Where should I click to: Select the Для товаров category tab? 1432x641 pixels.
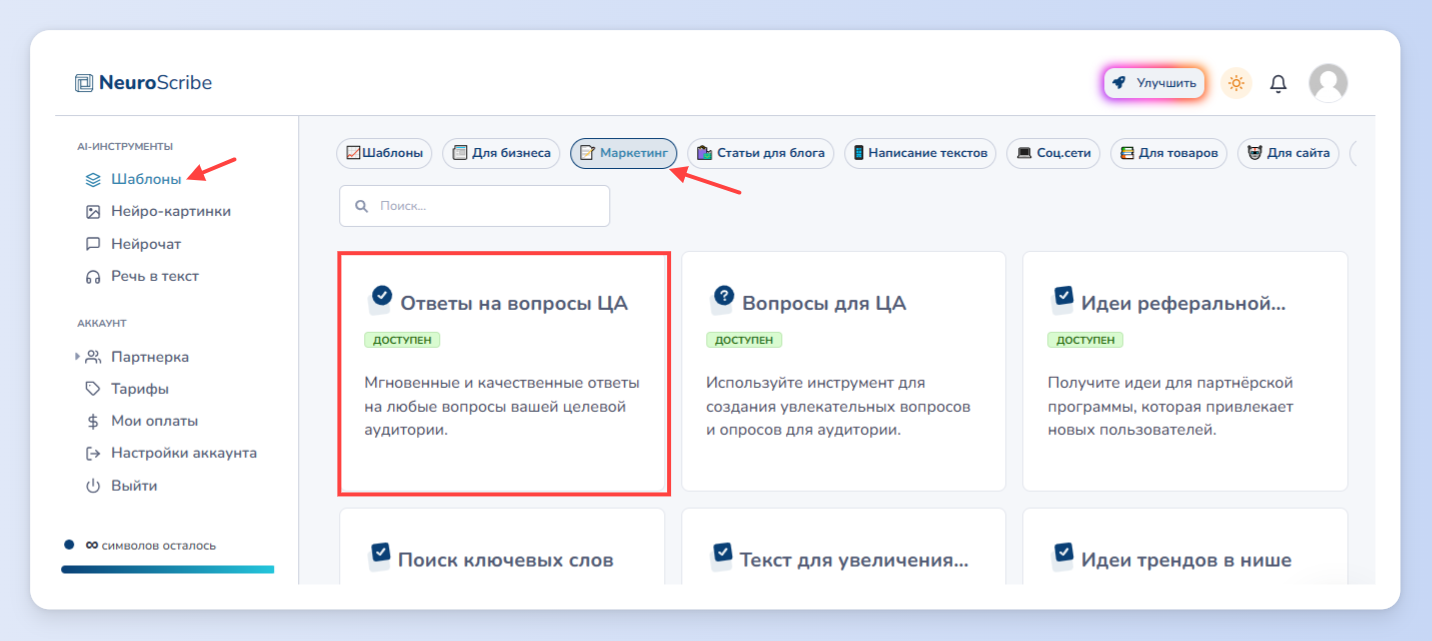[x=1169, y=153]
